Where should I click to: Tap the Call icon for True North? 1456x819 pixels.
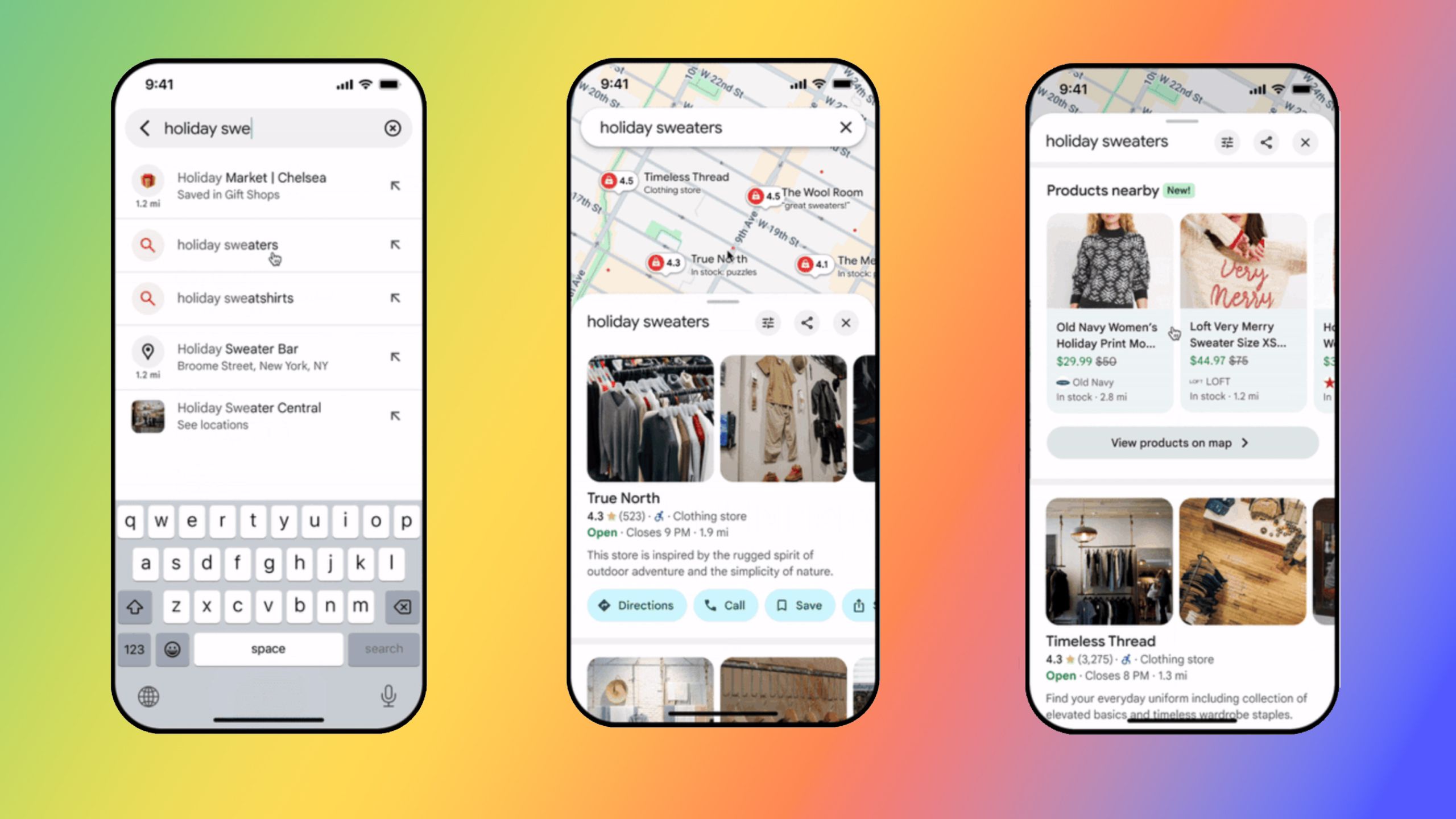pos(723,604)
